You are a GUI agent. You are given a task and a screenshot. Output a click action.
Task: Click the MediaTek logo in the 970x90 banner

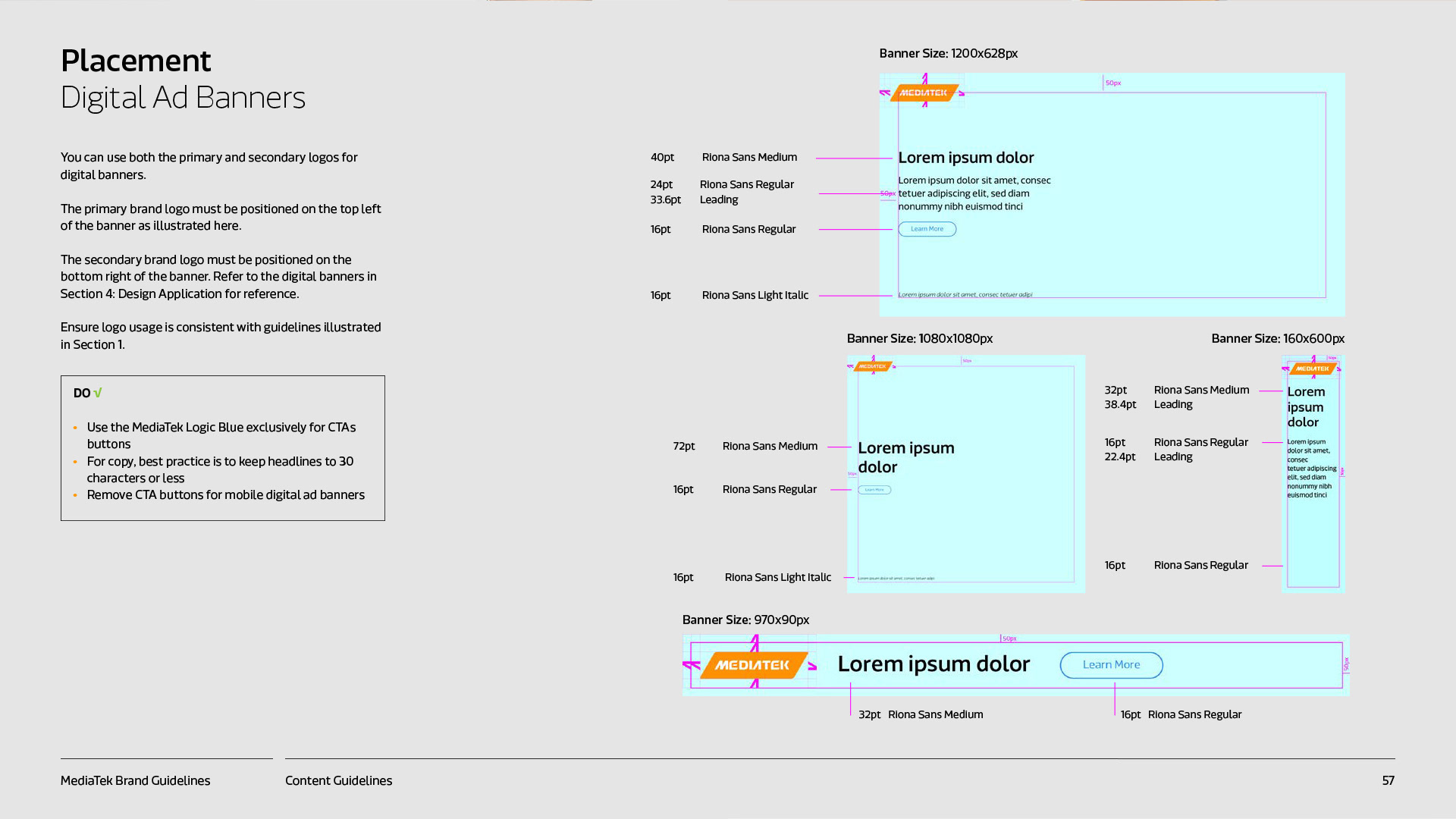pyautogui.click(x=753, y=665)
